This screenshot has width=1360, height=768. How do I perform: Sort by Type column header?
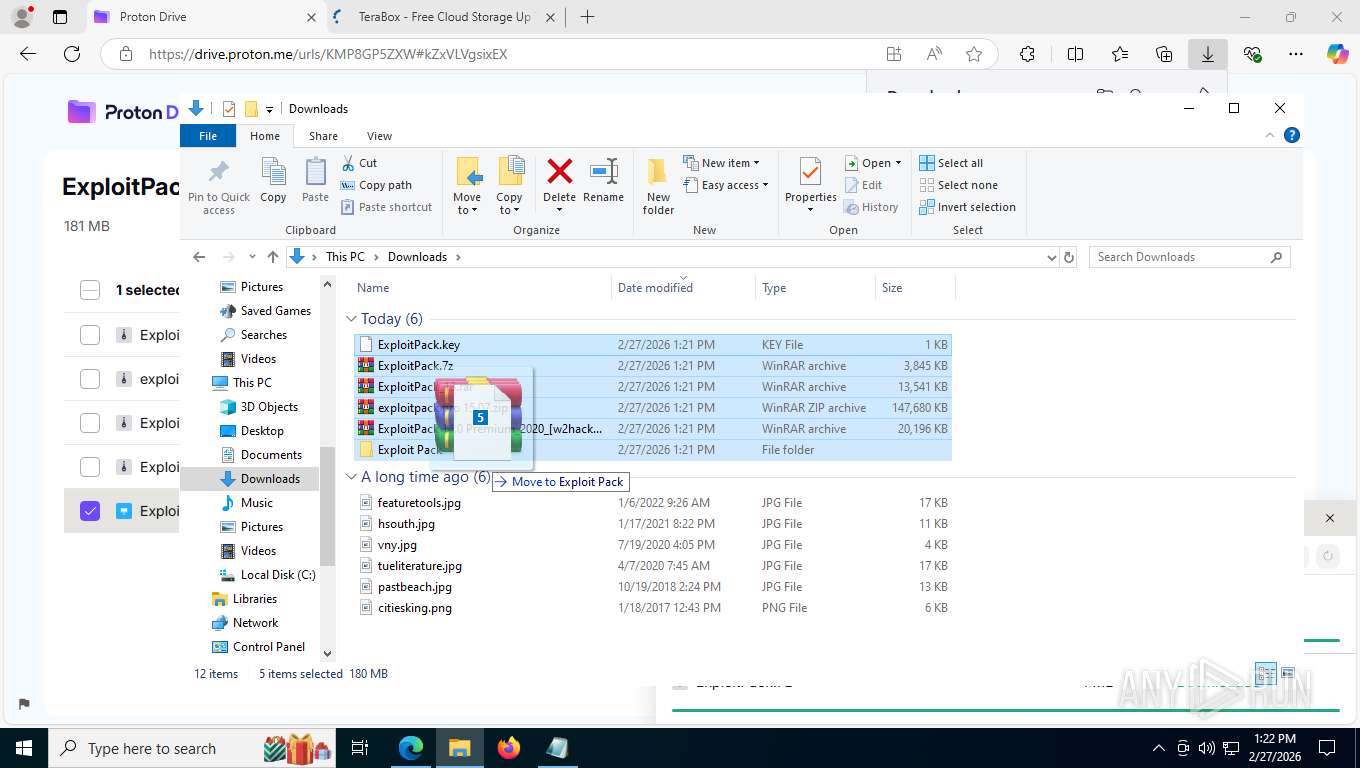click(815, 288)
